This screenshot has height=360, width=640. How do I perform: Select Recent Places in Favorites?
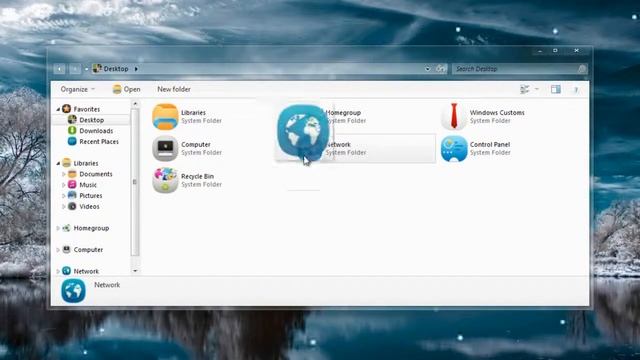coord(99,141)
